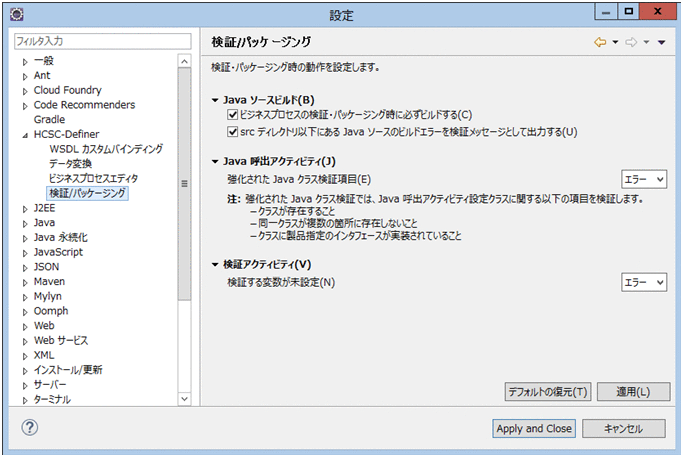
Task: Click the Eclipse icon in the title bar
Action: click(17, 15)
